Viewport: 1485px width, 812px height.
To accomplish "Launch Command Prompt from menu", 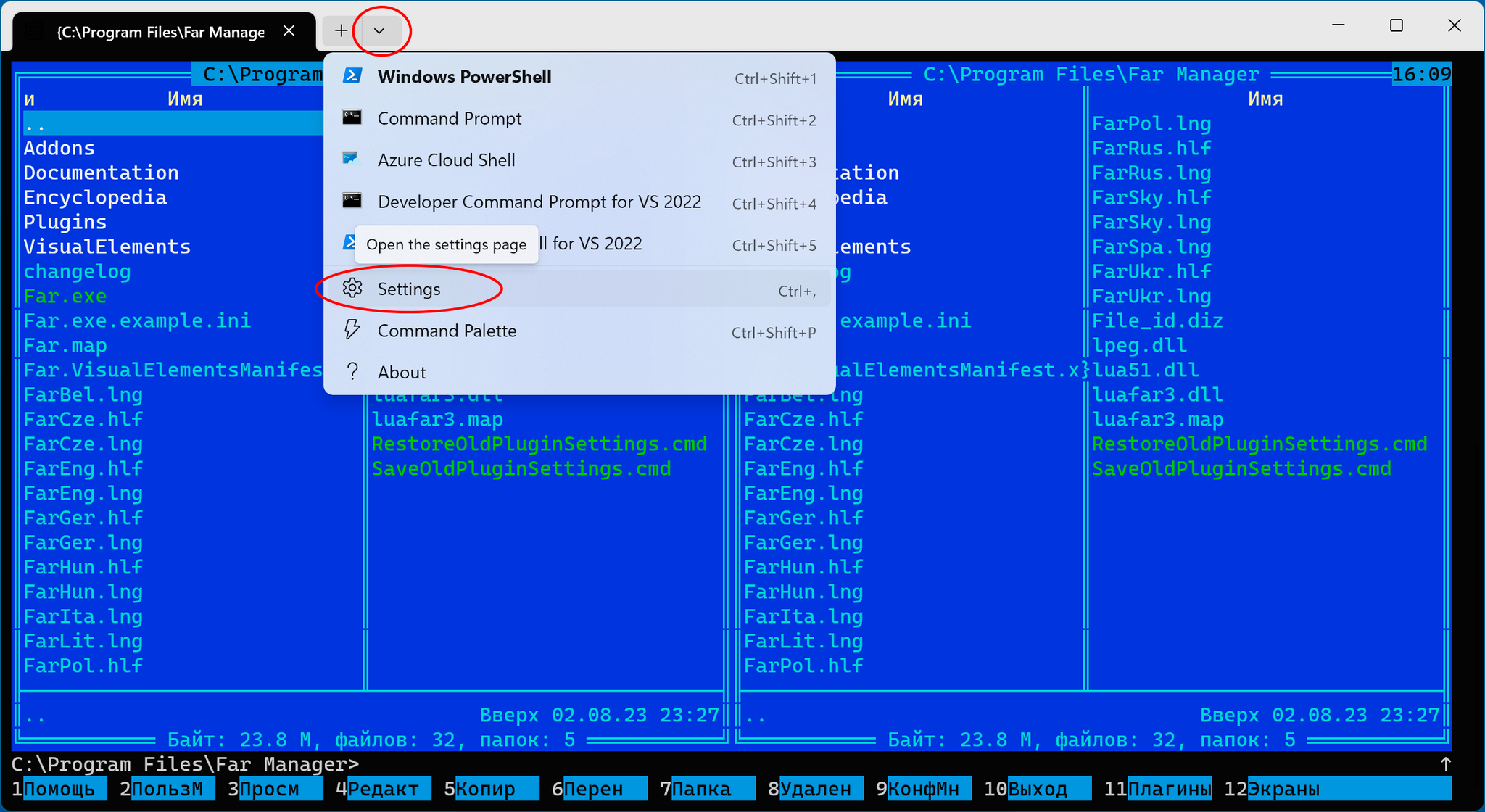I will tap(579, 118).
